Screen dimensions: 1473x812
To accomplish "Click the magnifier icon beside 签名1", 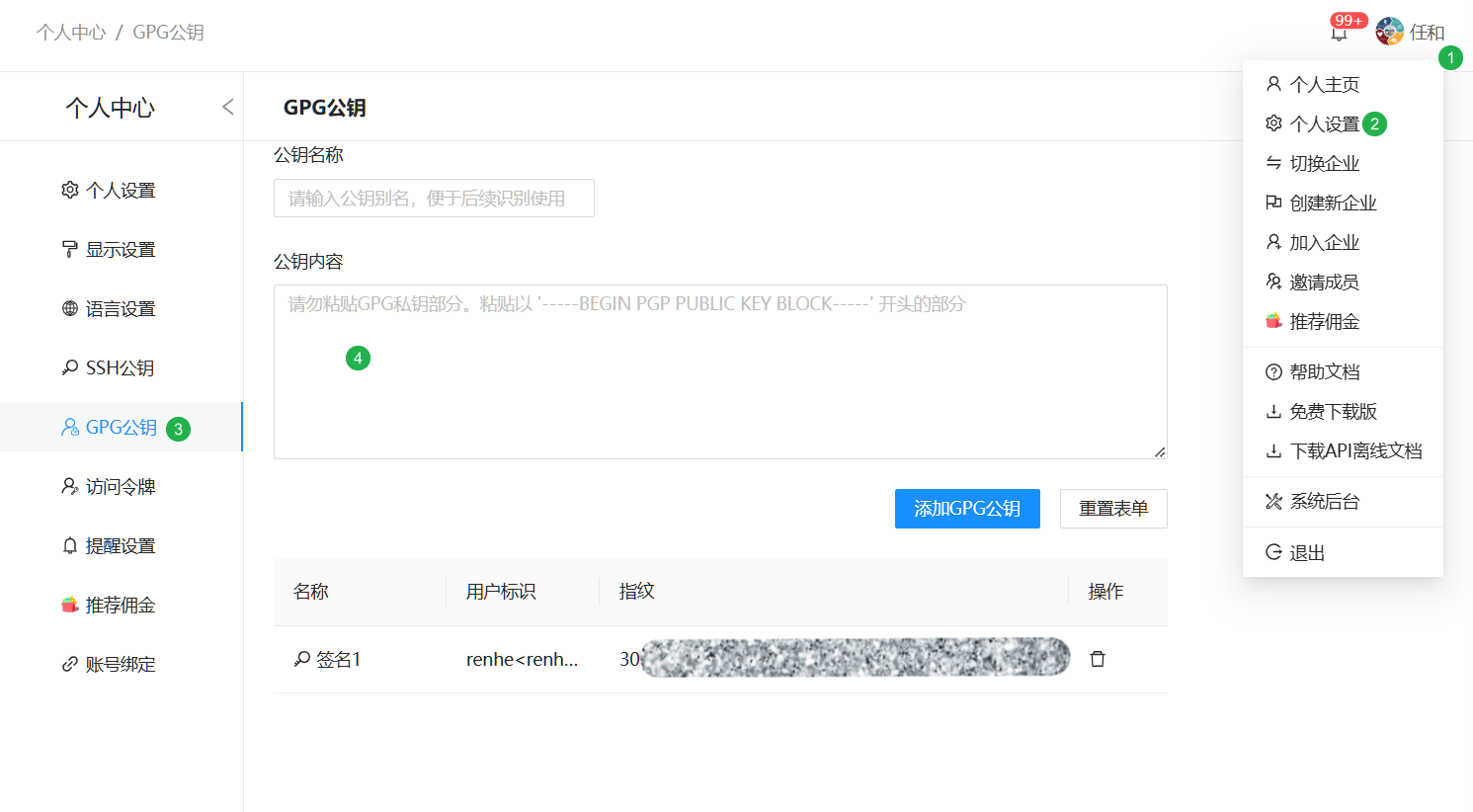I will tap(299, 658).
